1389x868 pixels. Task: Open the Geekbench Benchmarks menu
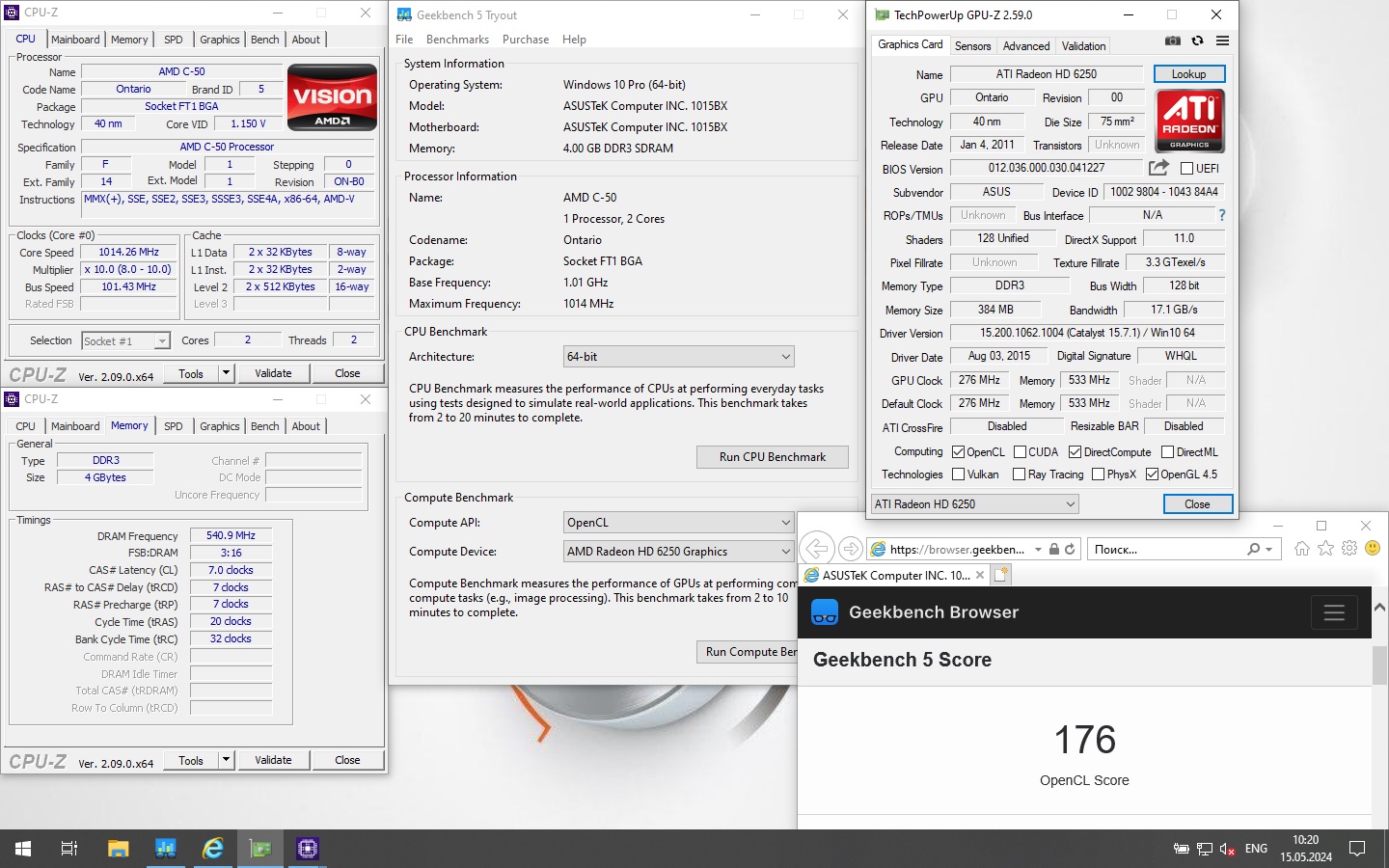[x=457, y=40]
